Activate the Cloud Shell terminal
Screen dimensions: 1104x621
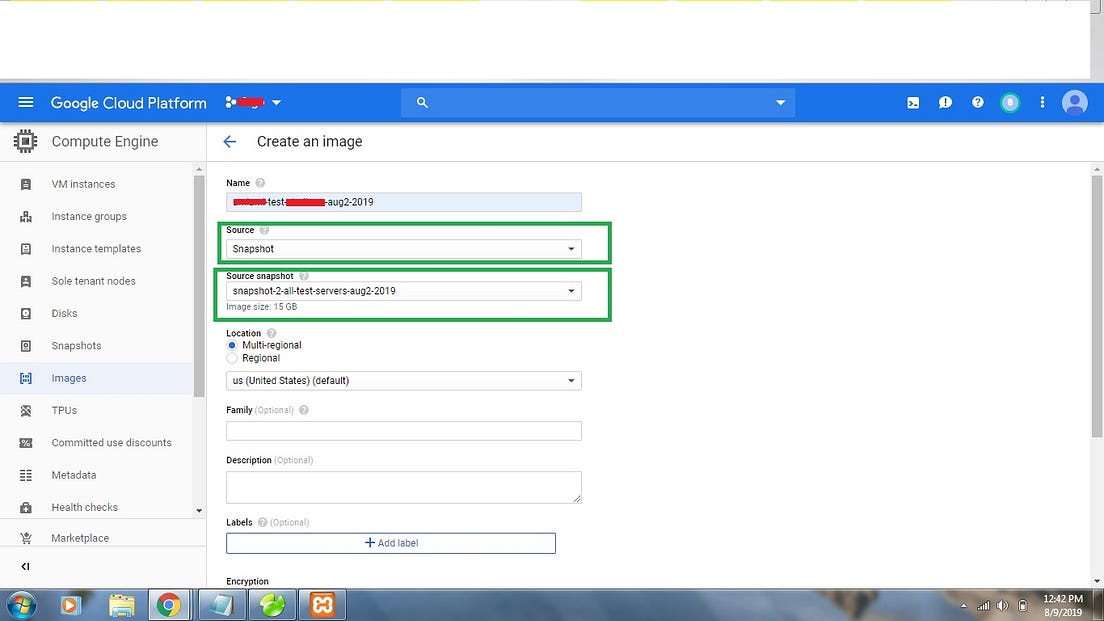click(x=912, y=102)
